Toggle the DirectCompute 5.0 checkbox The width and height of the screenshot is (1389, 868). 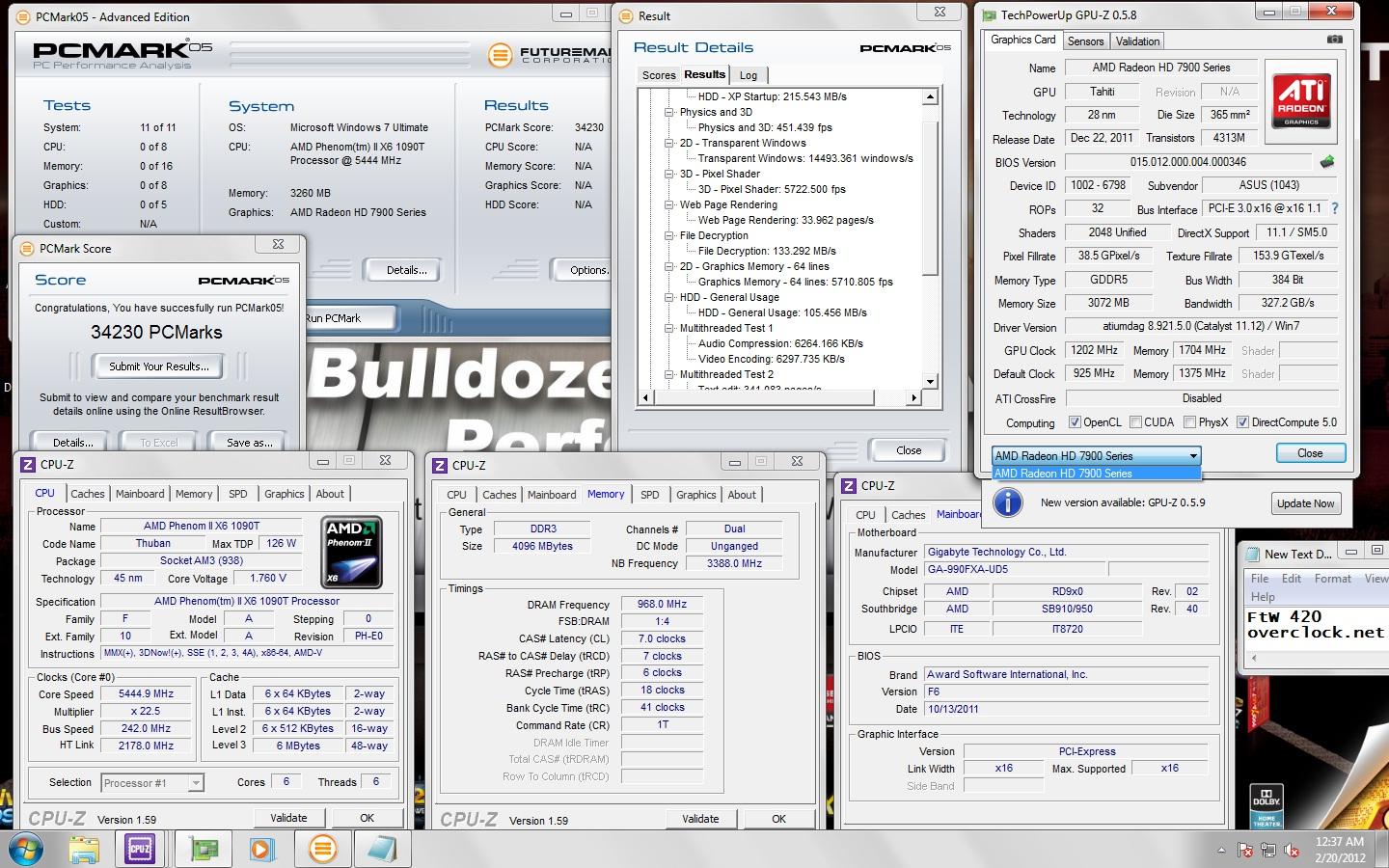1243,422
